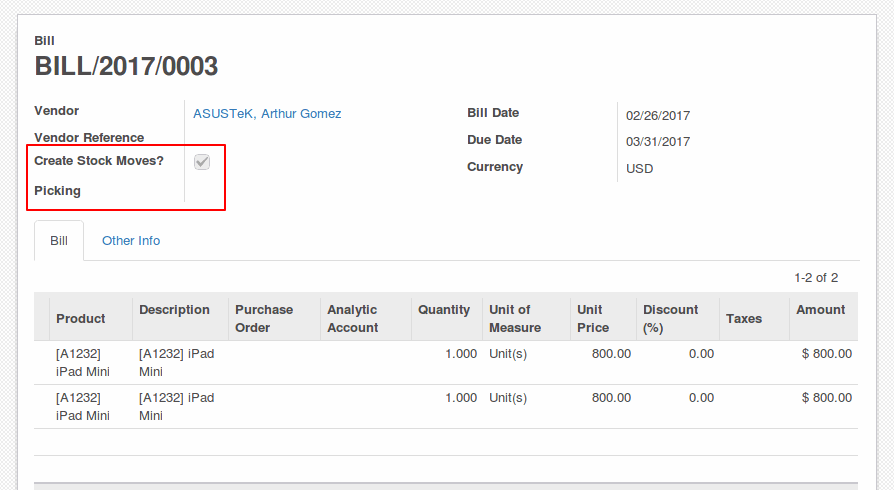Click the Due Date value 03/31/2017
The image size is (894, 490).
(x=658, y=142)
